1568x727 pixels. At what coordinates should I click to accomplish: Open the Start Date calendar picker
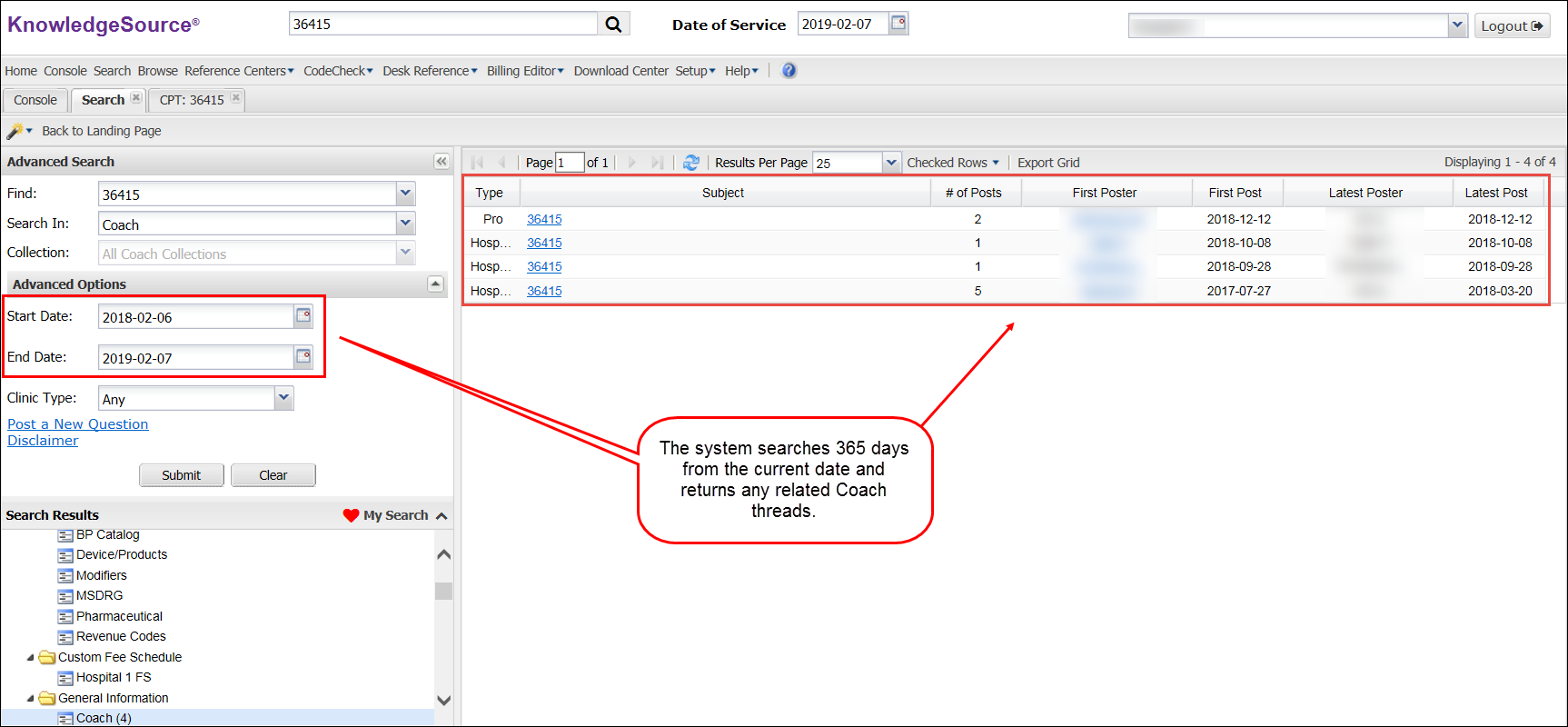(x=303, y=316)
